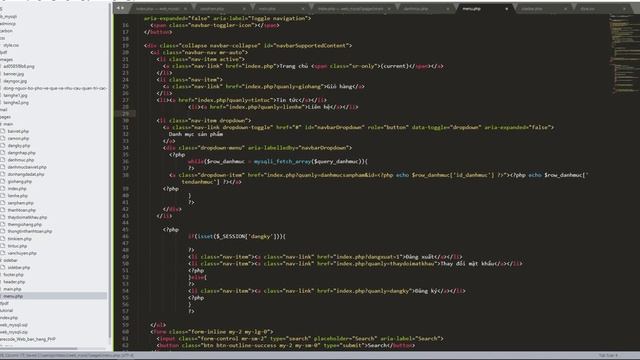Open baiviet.php in the sidebar

click(18, 131)
